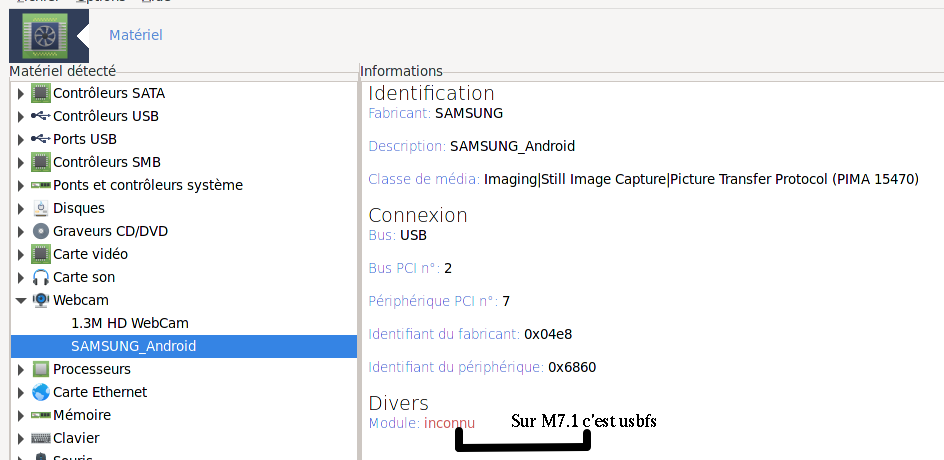944x460 pixels.
Task: Expand the Carte son category
Action: pyautogui.click(x=20, y=277)
